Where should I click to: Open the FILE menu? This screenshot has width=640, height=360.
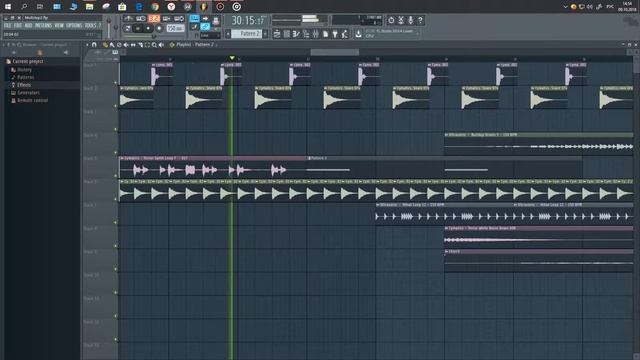point(7,25)
